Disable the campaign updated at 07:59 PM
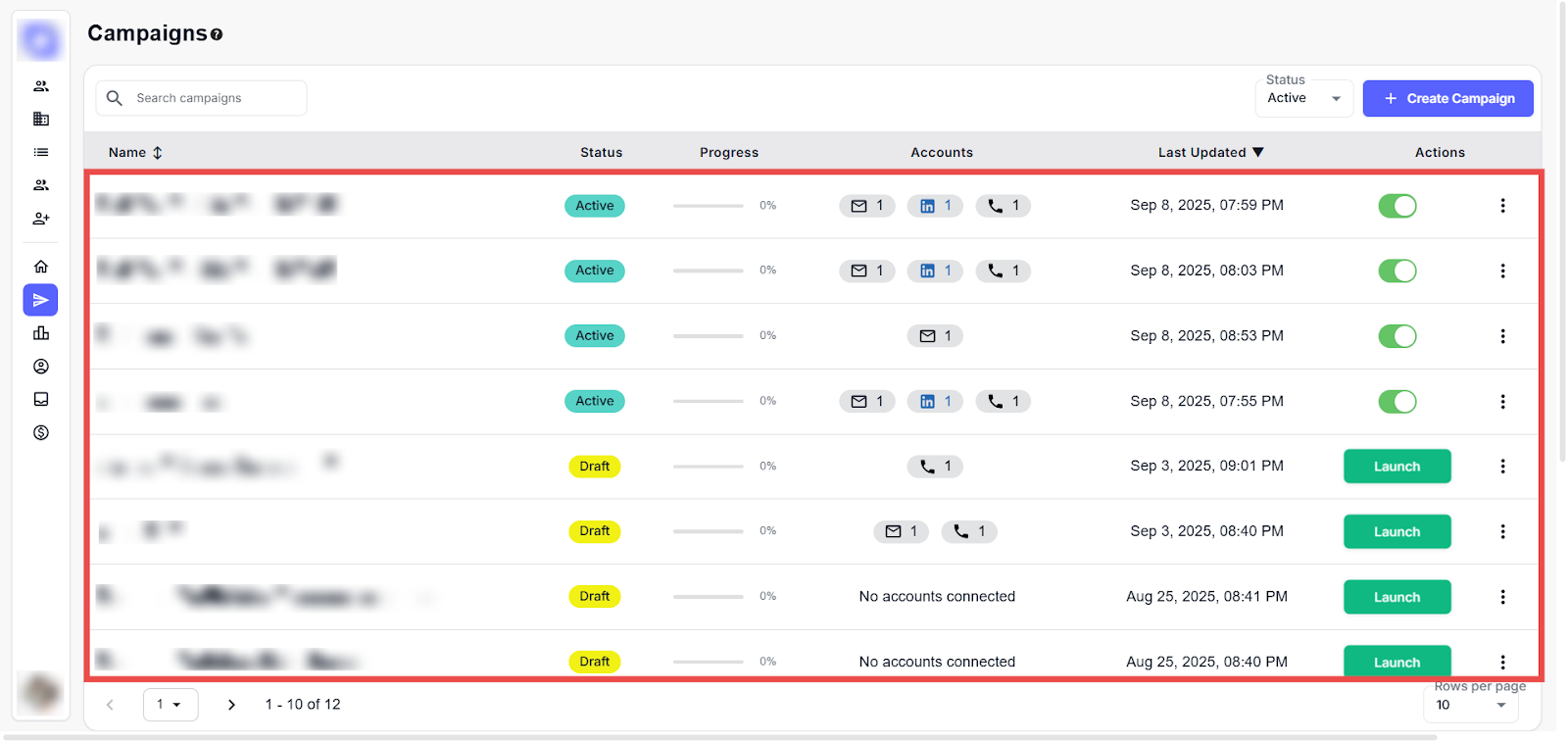The width and height of the screenshot is (1568, 742). [x=1396, y=206]
